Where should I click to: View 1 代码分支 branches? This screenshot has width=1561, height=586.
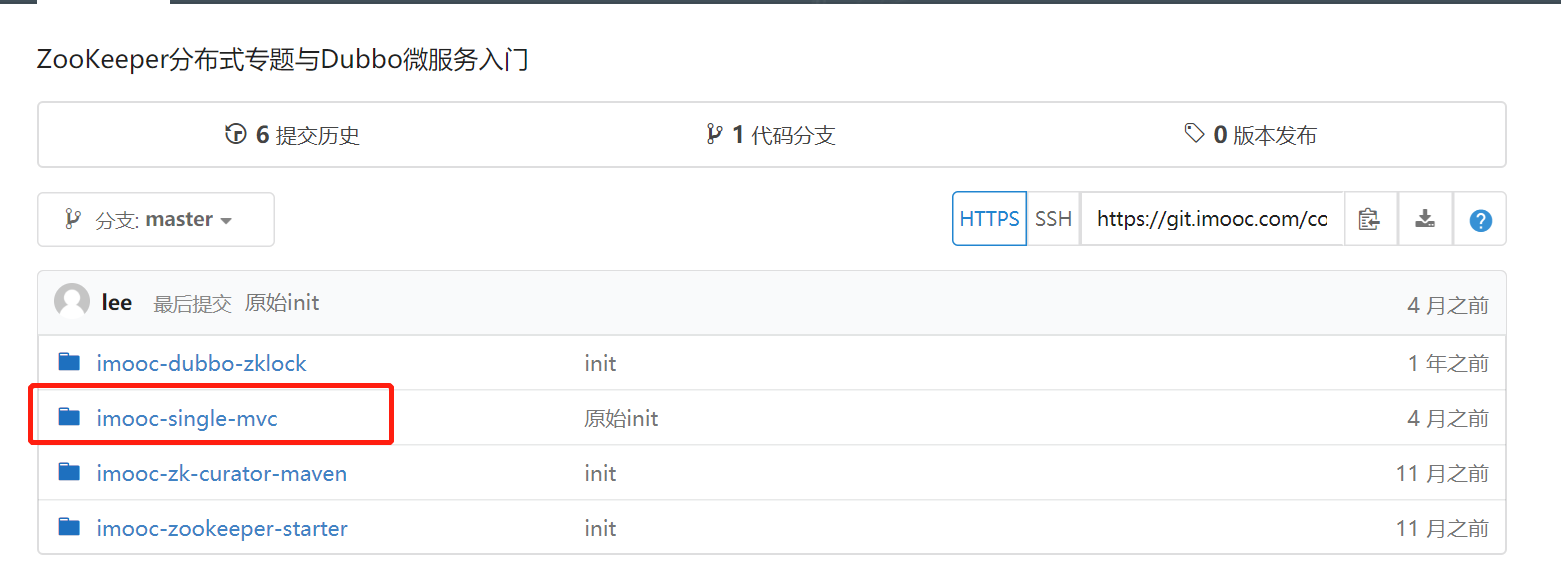(x=770, y=135)
